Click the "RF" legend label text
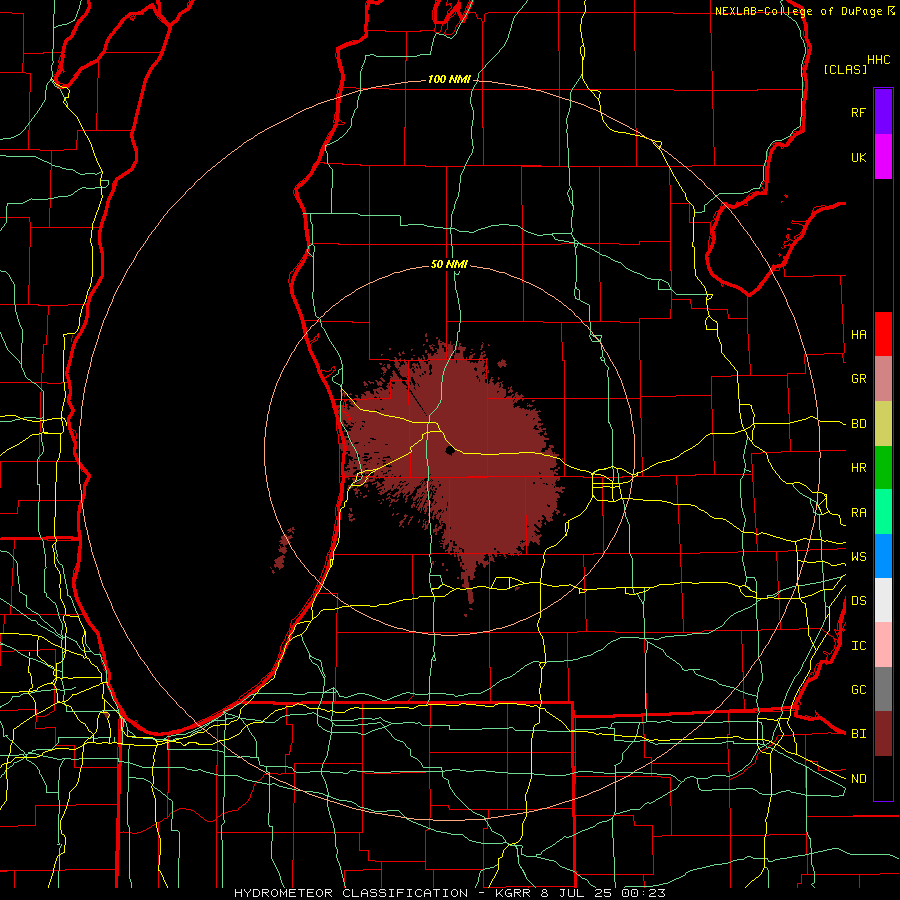Viewport: 900px width, 900px height. (x=858, y=112)
